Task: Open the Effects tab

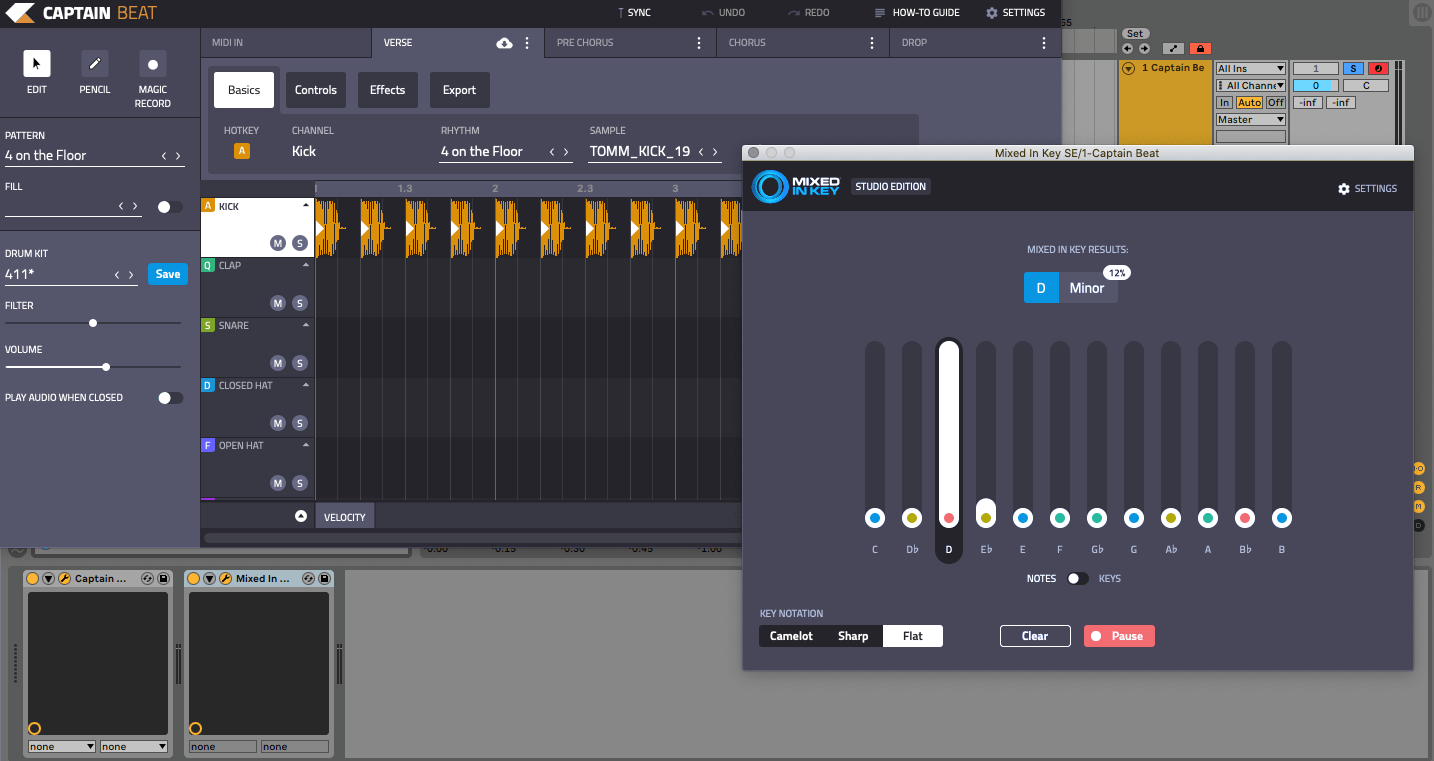Action: 388,90
